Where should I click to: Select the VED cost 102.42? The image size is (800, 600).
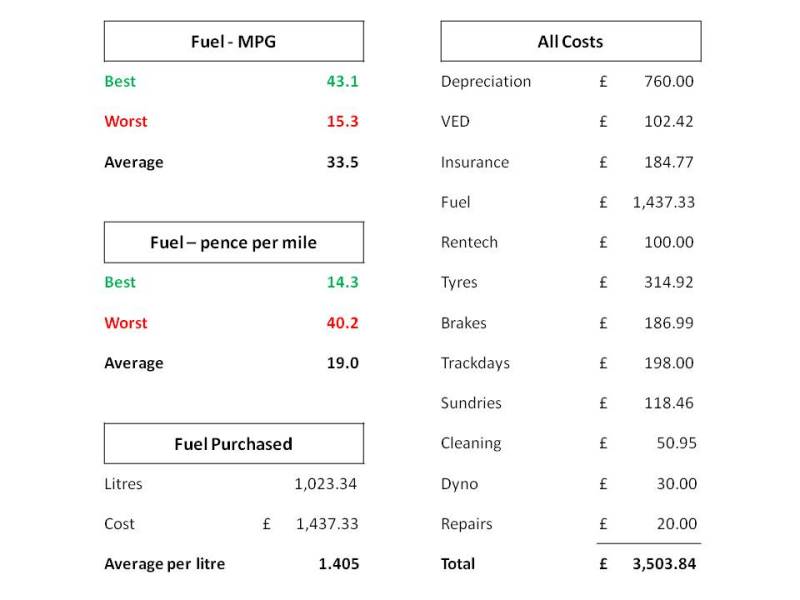[x=669, y=121]
